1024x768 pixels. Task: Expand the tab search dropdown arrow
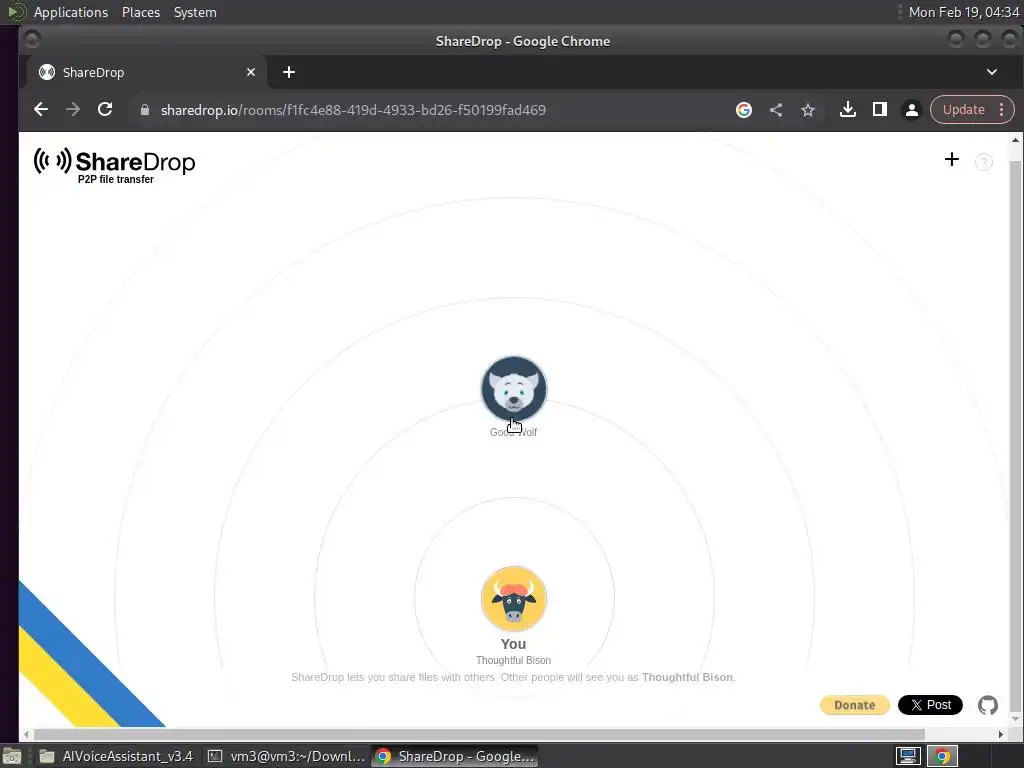click(992, 72)
